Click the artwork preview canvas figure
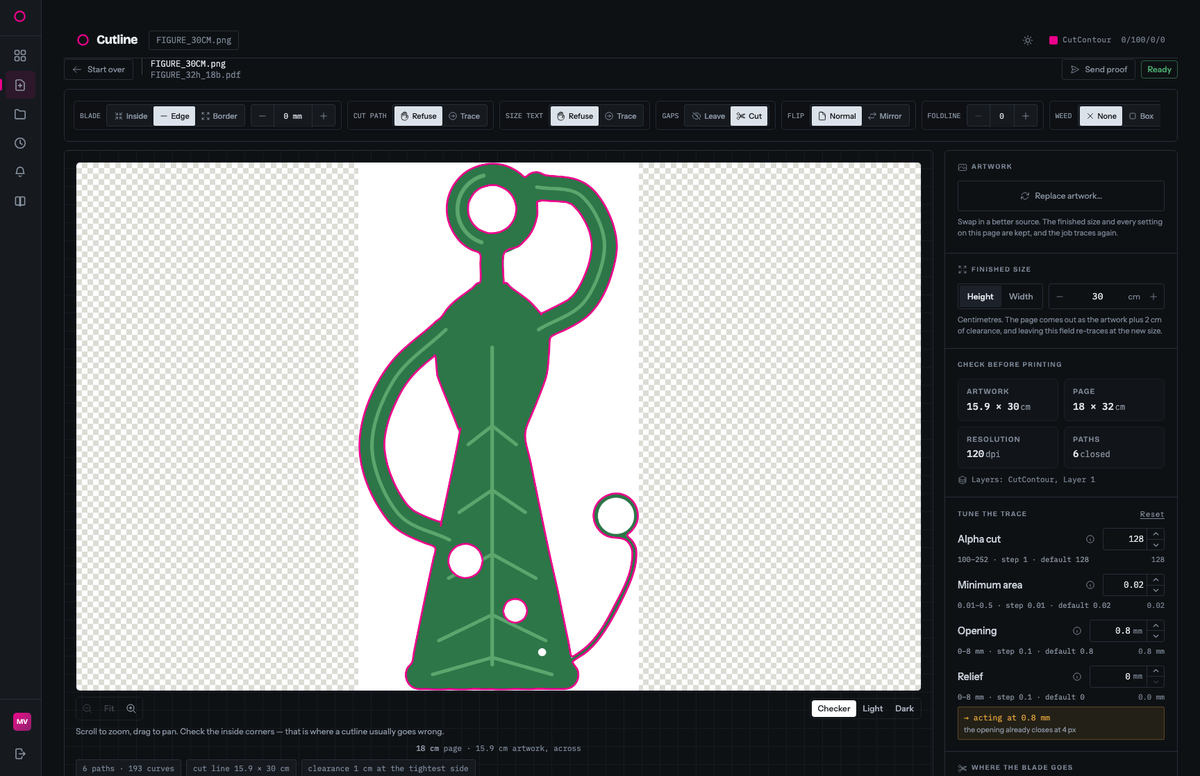The height and width of the screenshot is (776, 1200). tap(498, 426)
